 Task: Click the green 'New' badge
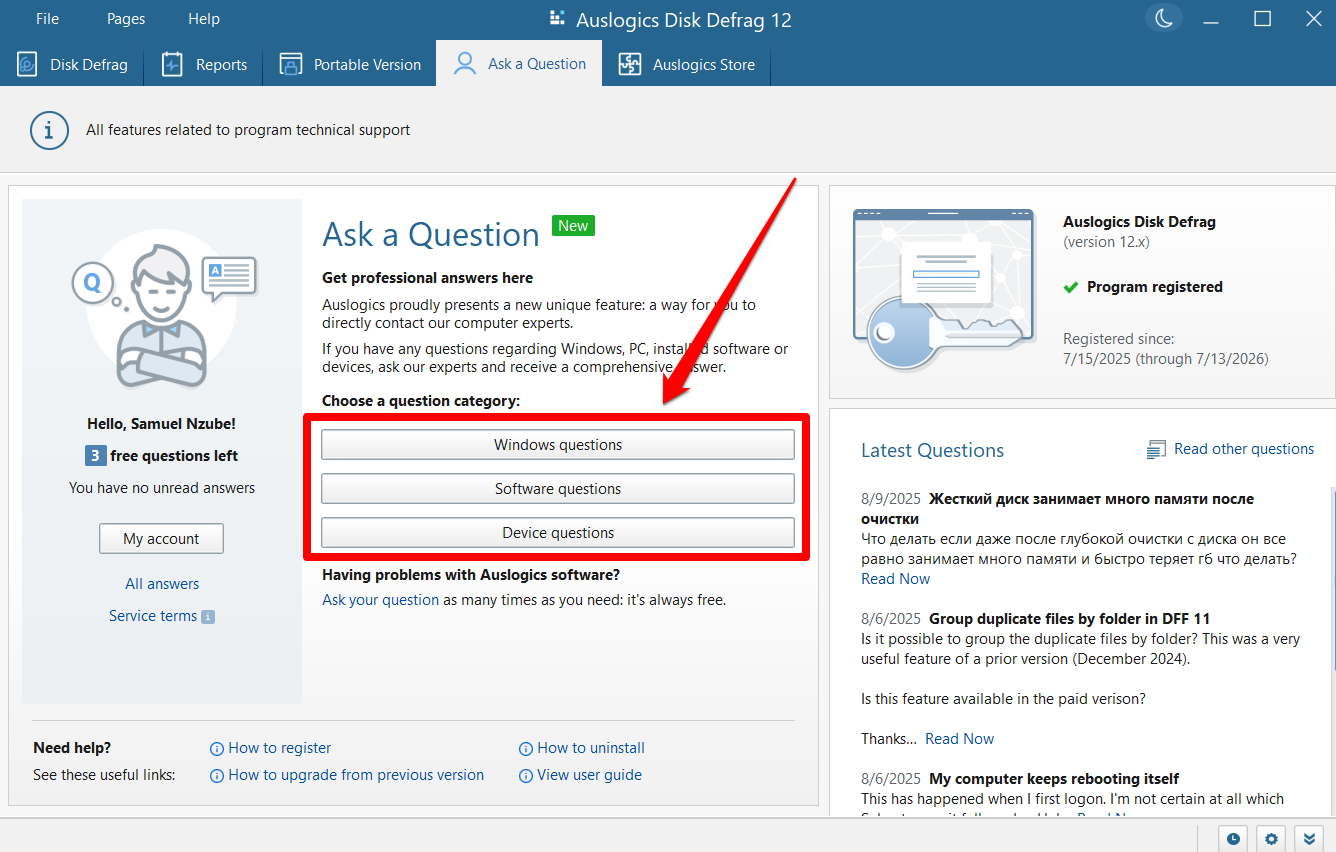tap(573, 226)
